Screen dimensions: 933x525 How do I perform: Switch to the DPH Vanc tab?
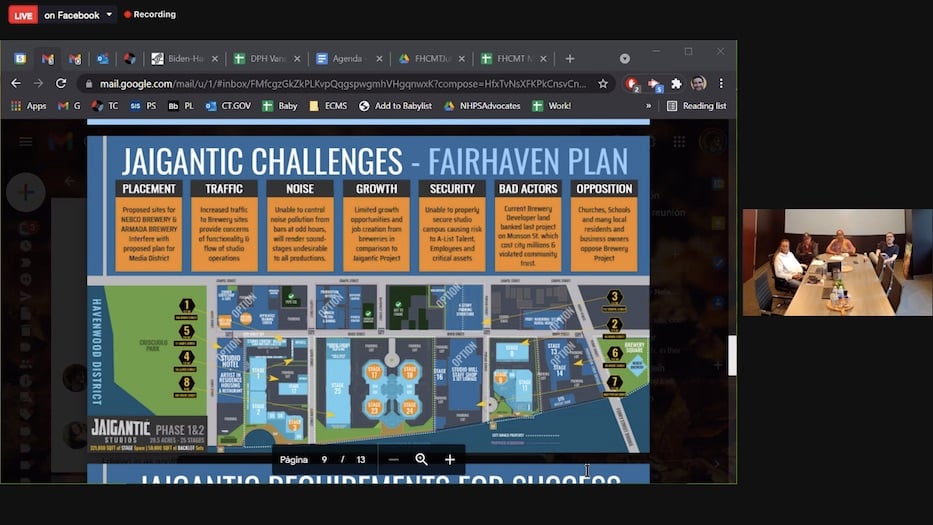[261, 59]
